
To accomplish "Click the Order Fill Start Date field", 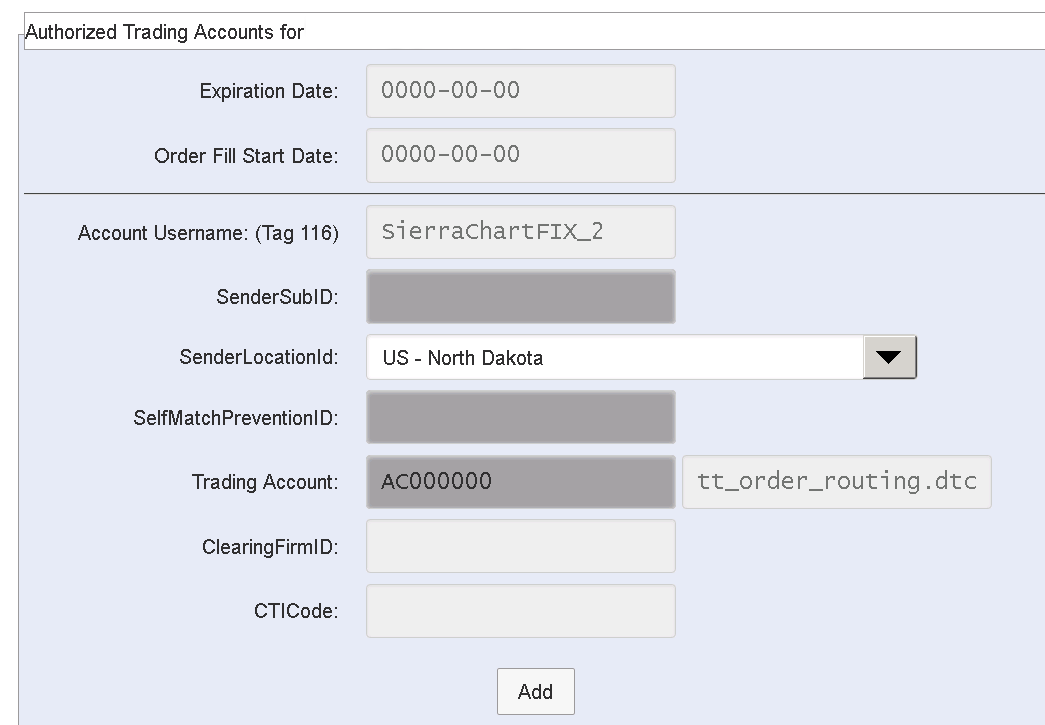I will 521,155.
